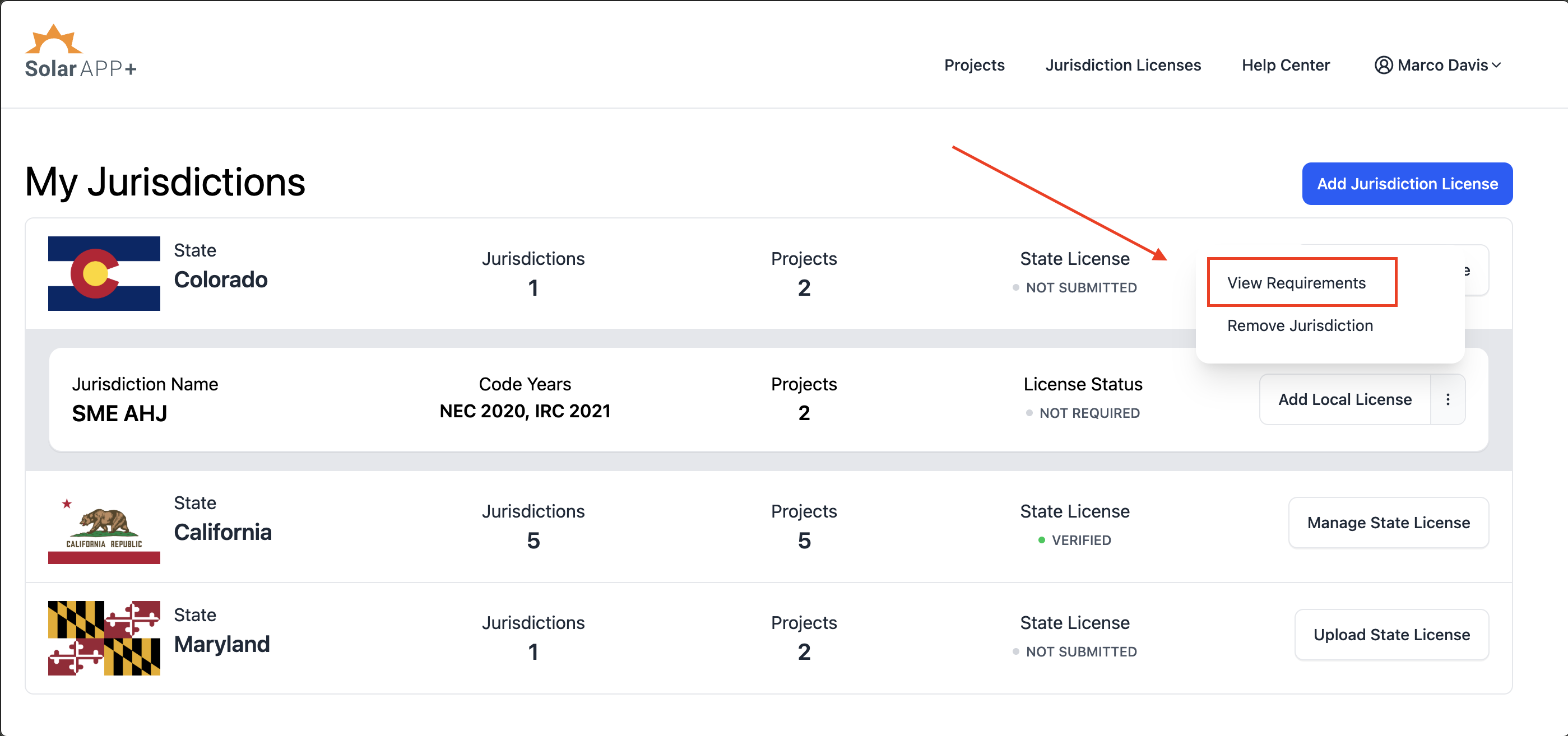Choose Remove Jurisdiction in the popup menu
Viewport: 1568px width, 736px height.
(x=1300, y=325)
